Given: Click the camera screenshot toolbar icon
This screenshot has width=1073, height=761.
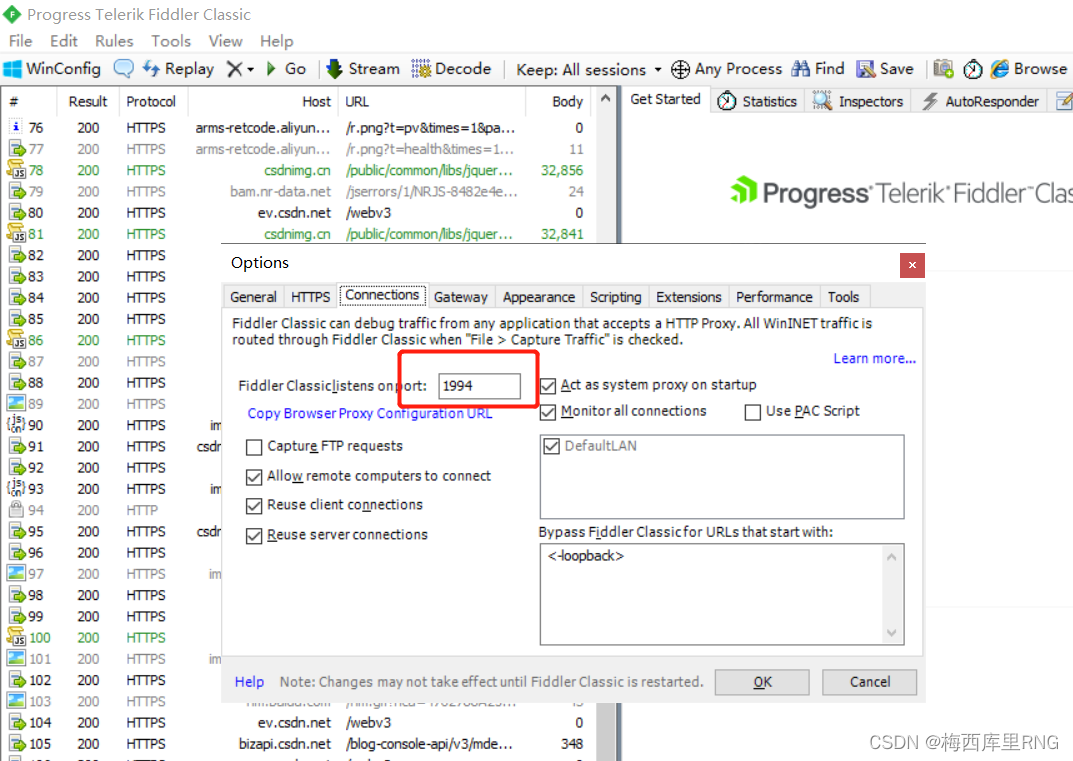Looking at the screenshot, I should 944,69.
